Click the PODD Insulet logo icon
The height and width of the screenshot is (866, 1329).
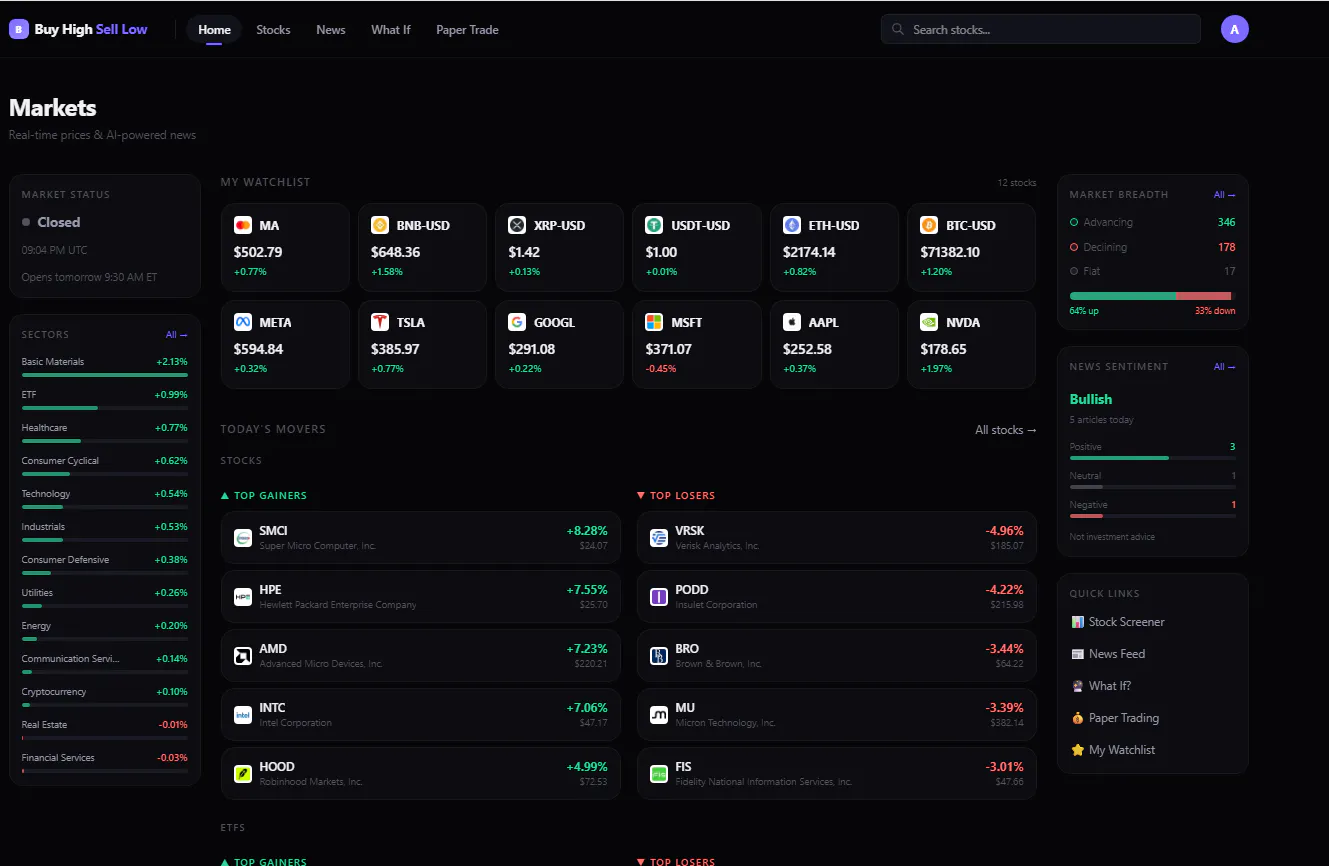tap(659, 597)
